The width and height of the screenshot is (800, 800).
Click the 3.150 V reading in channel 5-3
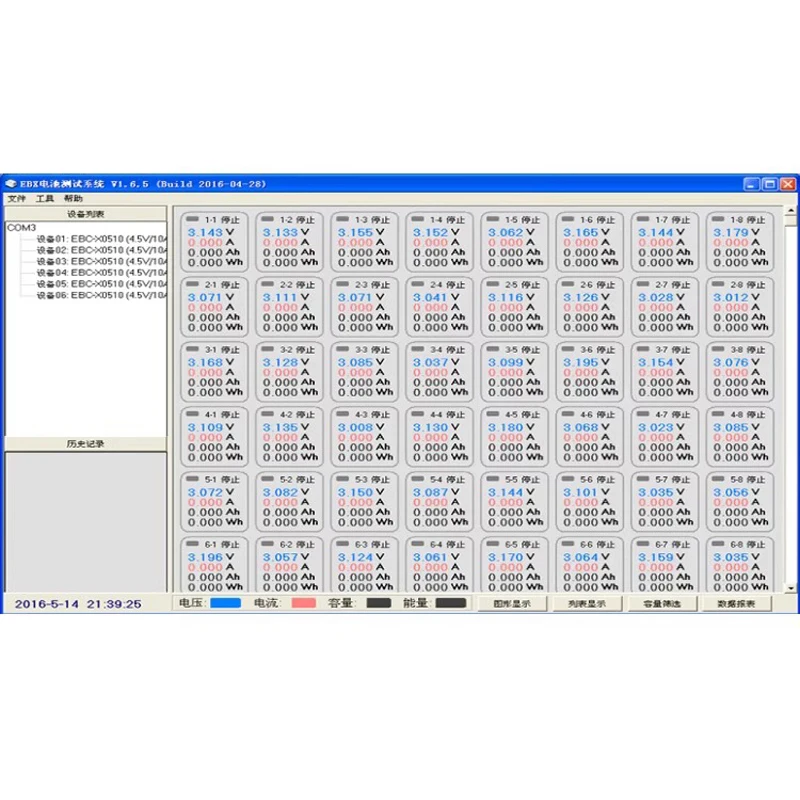pyautogui.click(x=361, y=492)
